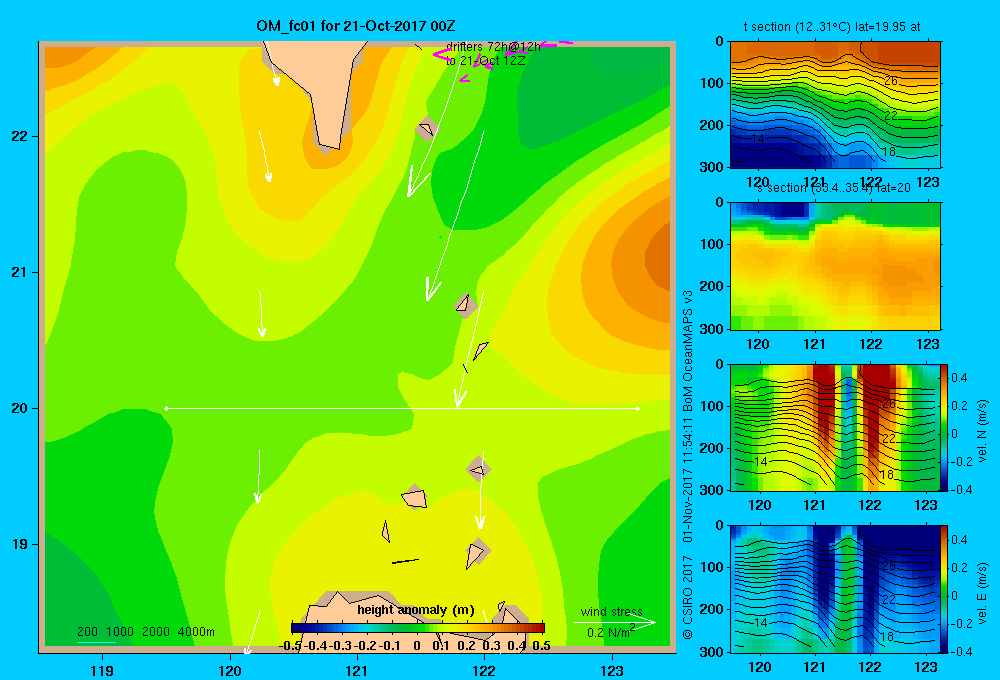Click the 'vel. N (m/s)' axis label
Image resolution: width=1000 pixels, height=680 pixels.
(982, 431)
